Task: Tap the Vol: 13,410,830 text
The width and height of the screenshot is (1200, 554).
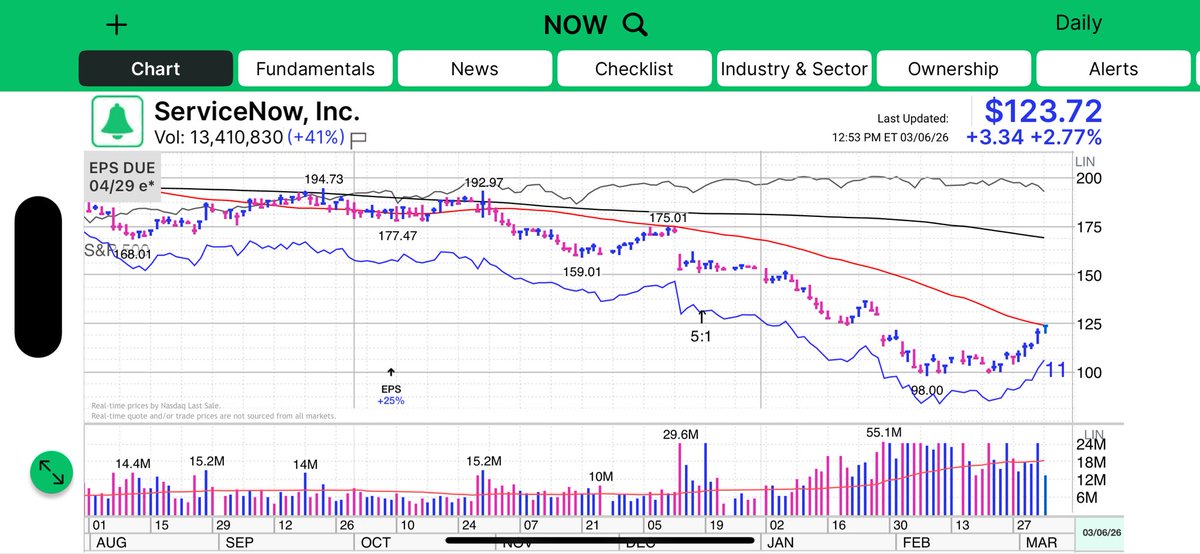Action: pyautogui.click(x=218, y=138)
